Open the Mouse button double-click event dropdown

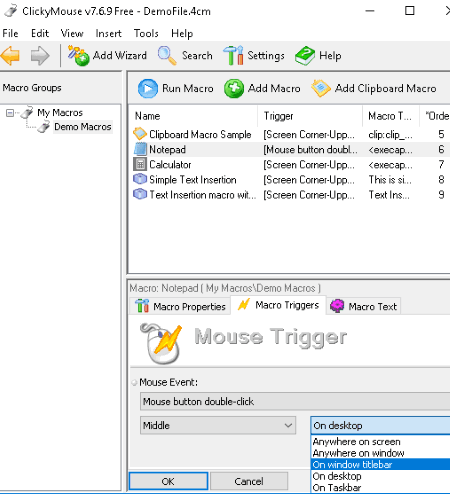[295, 401]
